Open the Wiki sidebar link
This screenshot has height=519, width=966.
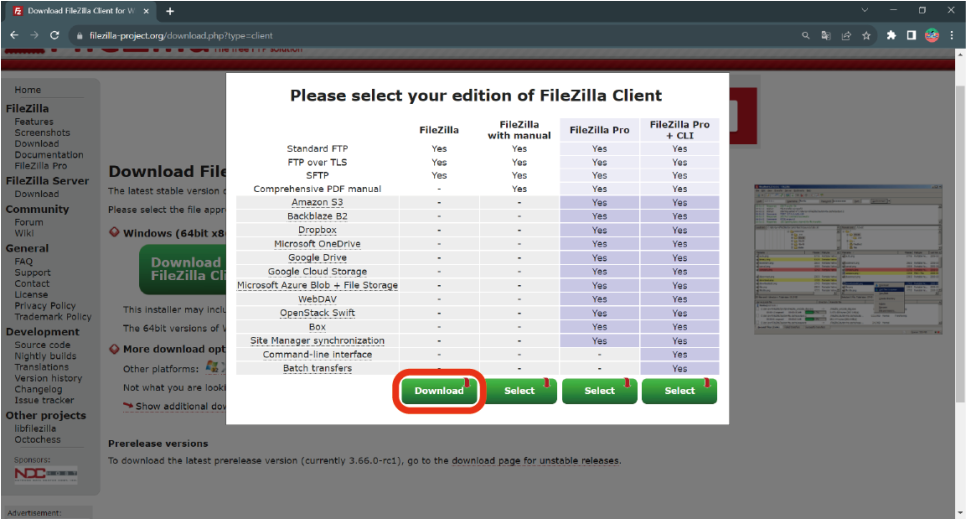pyautogui.click(x=24, y=234)
